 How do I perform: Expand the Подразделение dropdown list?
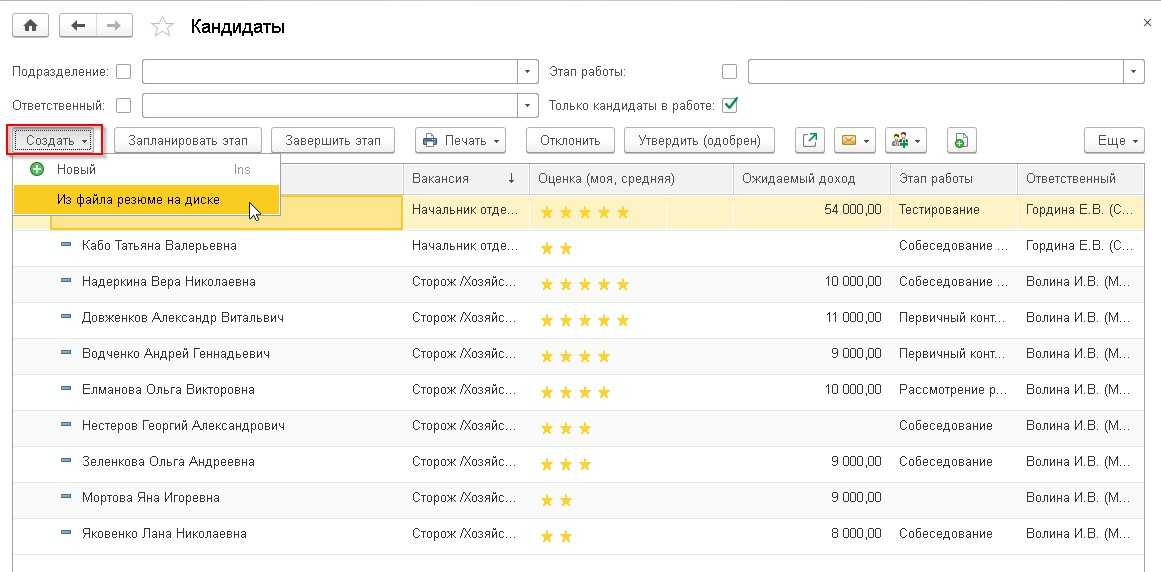point(528,72)
